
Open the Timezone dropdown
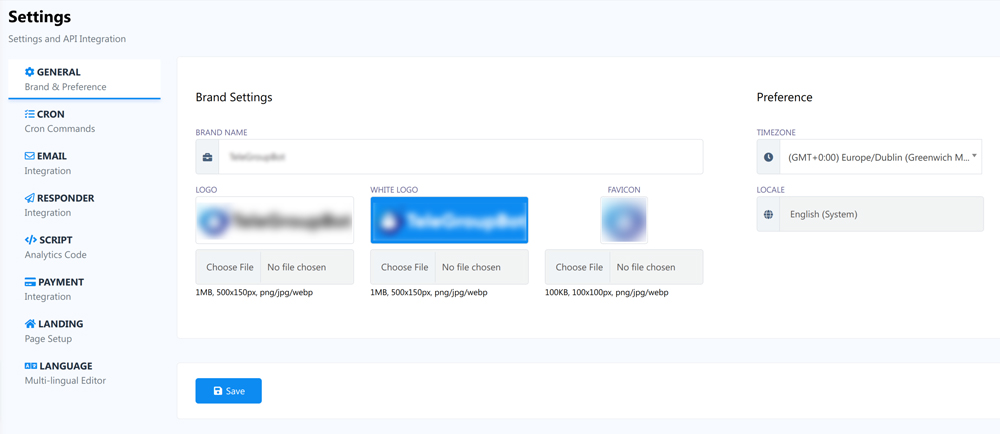[x=881, y=157]
